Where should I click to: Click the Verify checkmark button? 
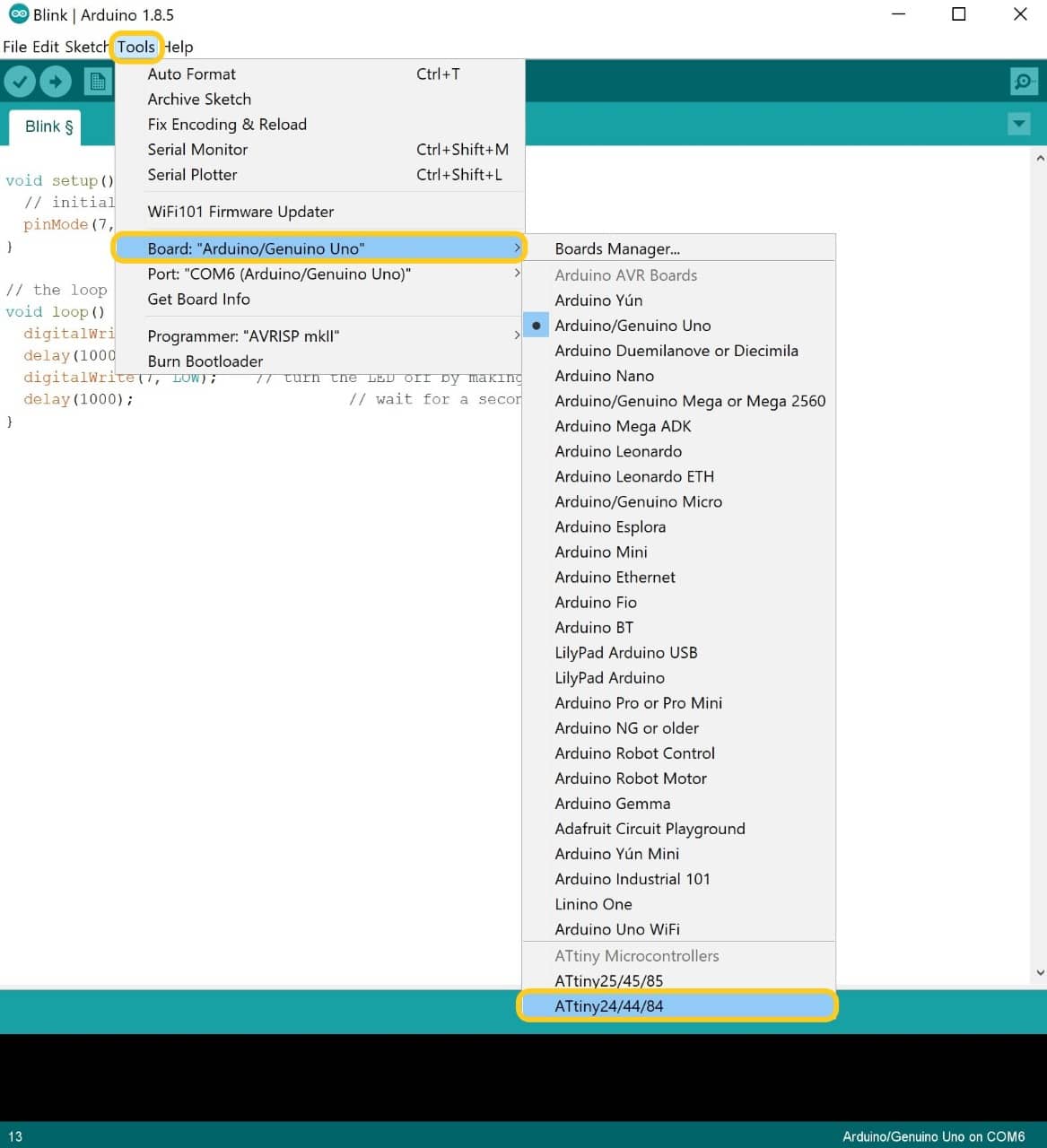tap(20, 83)
